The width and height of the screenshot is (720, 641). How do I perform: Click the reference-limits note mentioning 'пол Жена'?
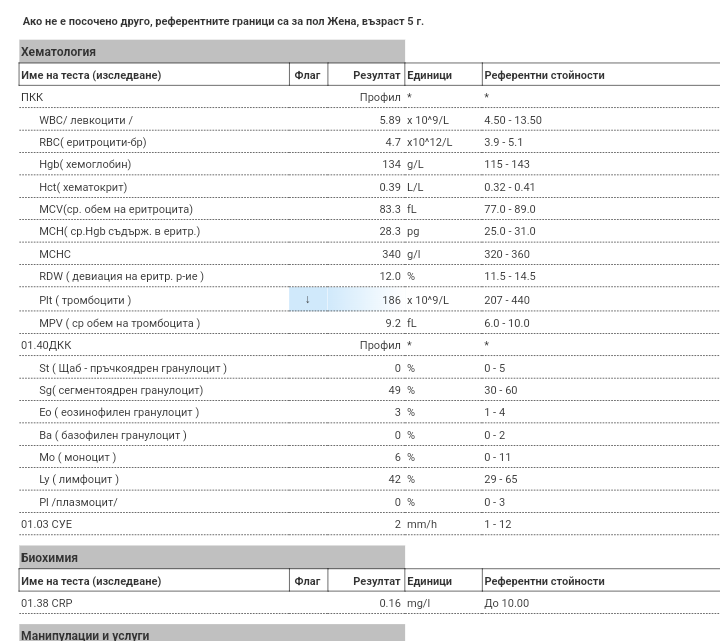coord(223,22)
